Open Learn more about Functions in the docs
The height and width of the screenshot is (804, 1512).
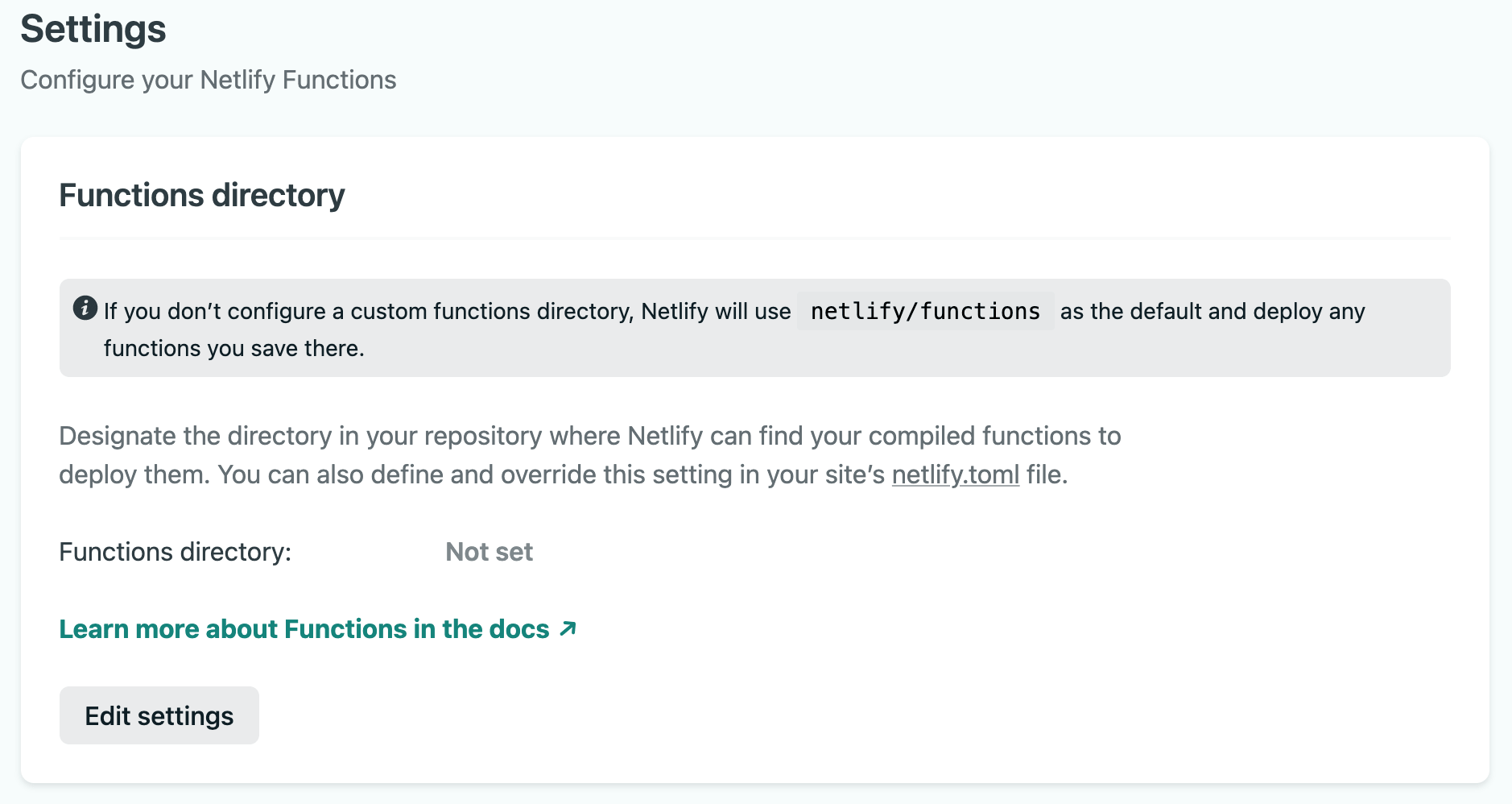[x=304, y=629]
